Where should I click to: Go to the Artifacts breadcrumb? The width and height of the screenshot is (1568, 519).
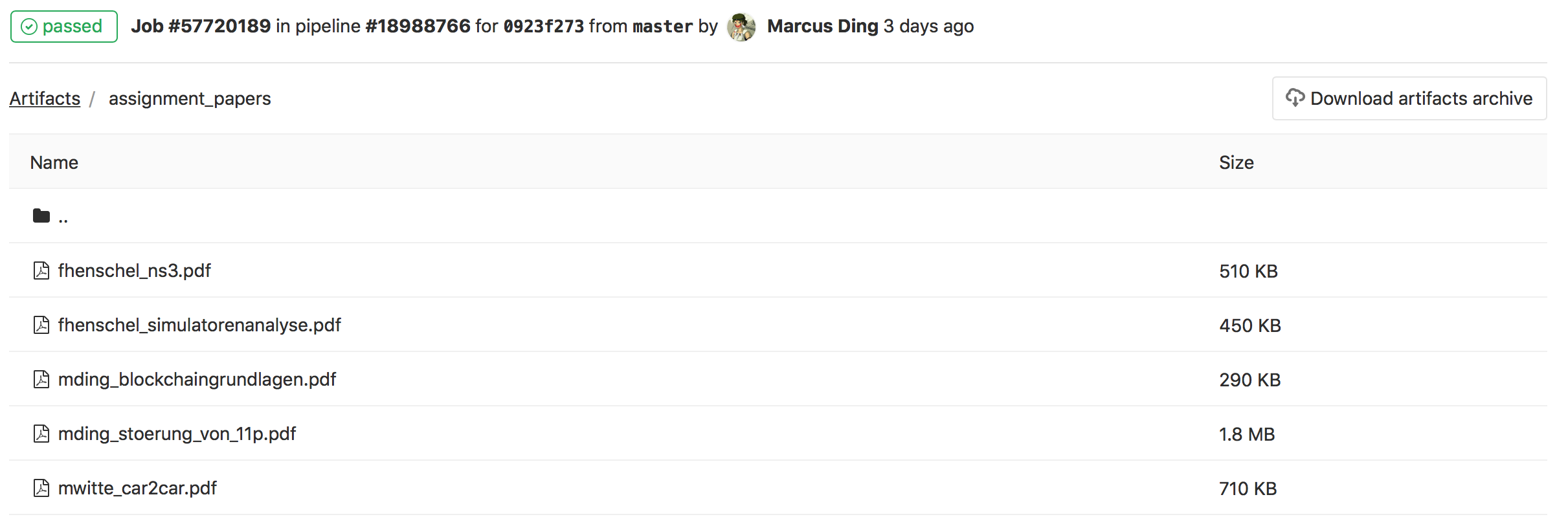tap(45, 98)
